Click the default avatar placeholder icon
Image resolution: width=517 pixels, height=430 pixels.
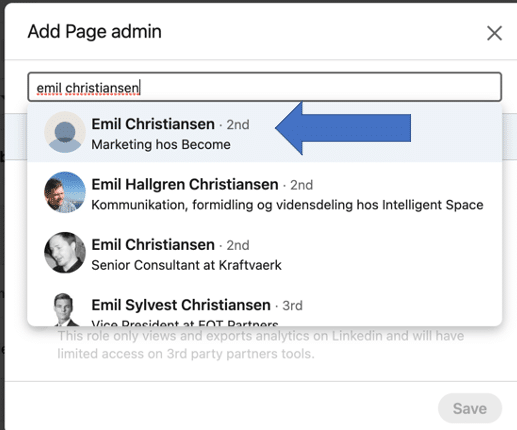(65, 132)
